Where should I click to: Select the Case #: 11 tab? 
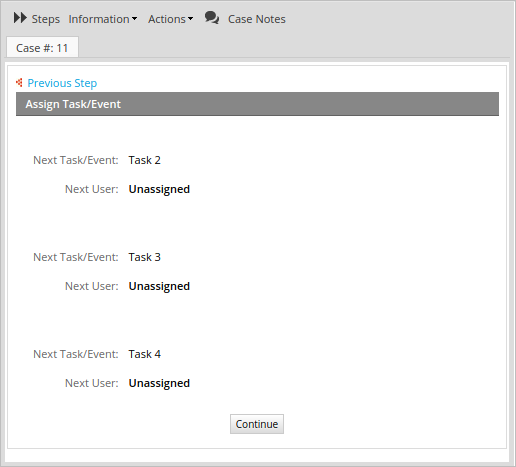tap(42, 47)
